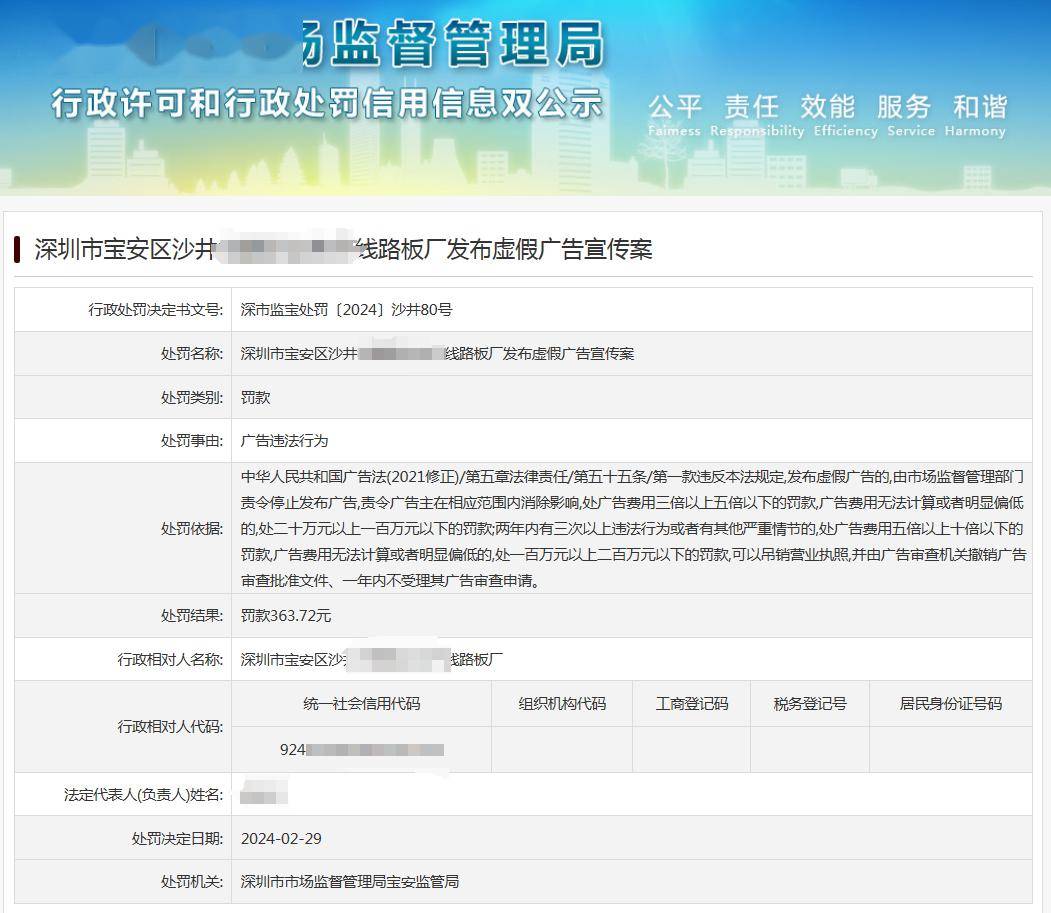Click the 法定代表人(负责人)姓名 label

coord(143,795)
